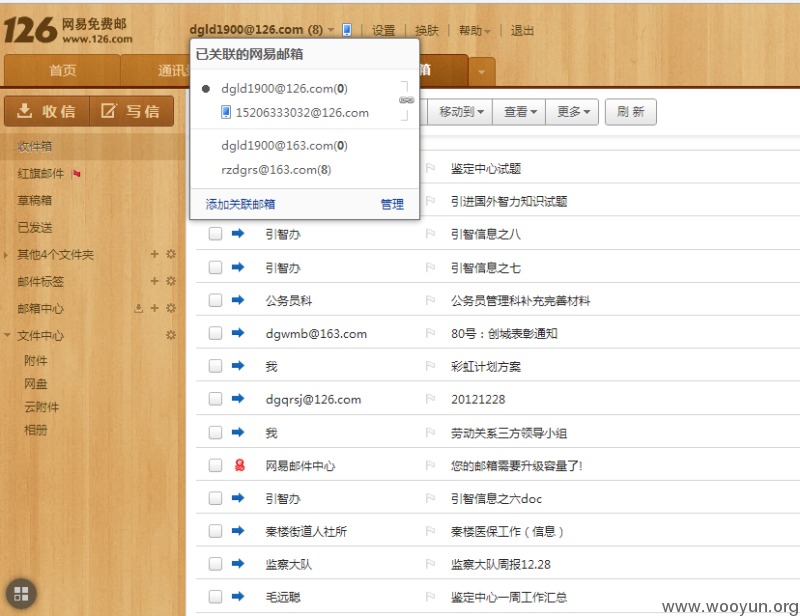Click the flag icon for 鉴定中心试题
This screenshot has width=800, height=616.
point(430,168)
